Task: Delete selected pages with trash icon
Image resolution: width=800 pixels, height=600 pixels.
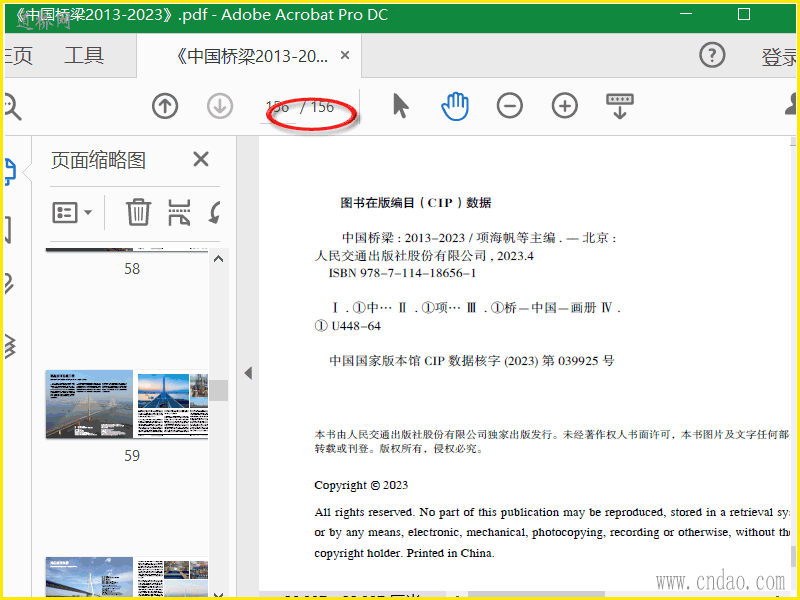Action: (138, 212)
